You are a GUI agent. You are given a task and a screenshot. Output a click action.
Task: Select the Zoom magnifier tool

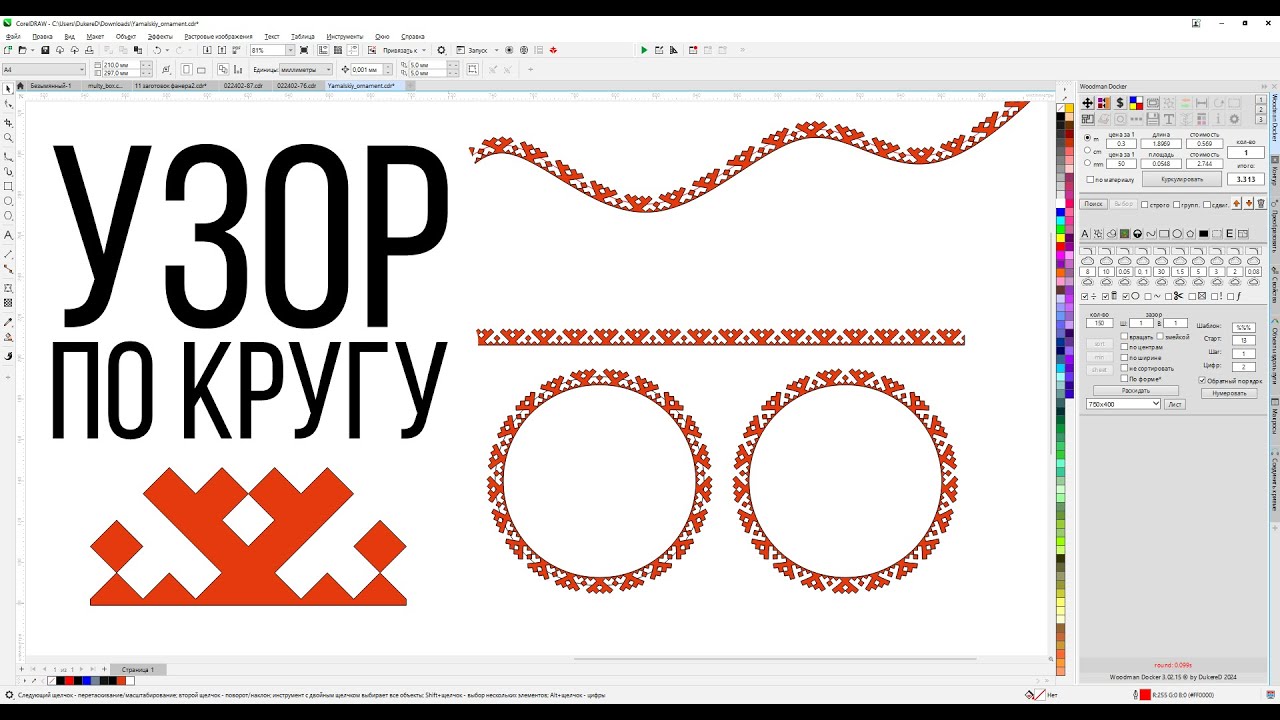(x=9, y=138)
